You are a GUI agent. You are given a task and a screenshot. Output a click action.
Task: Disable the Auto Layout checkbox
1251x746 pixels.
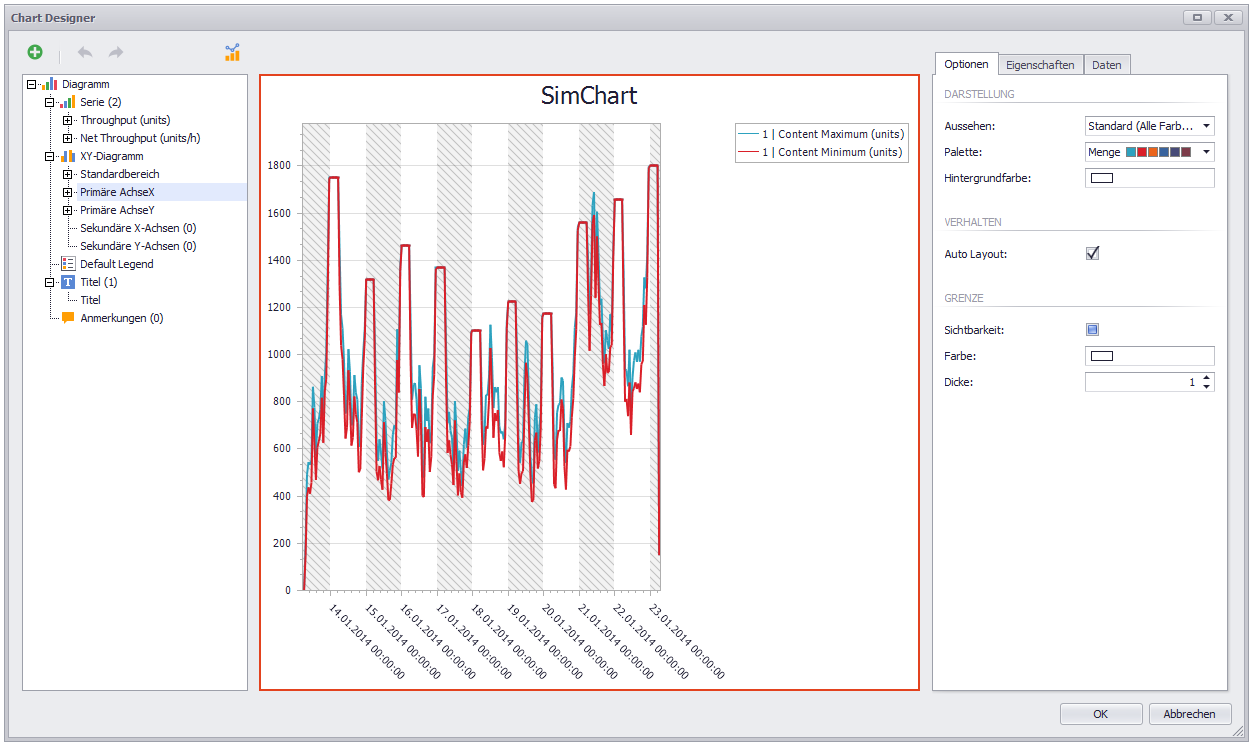pos(1092,253)
